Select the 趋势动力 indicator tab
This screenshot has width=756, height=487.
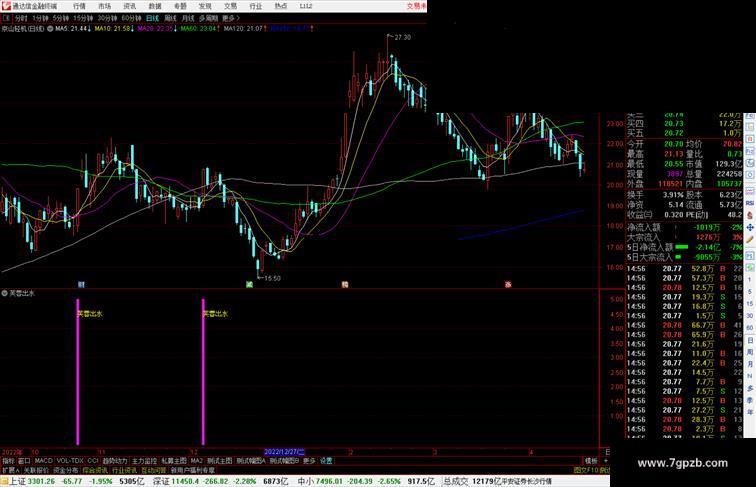point(115,461)
